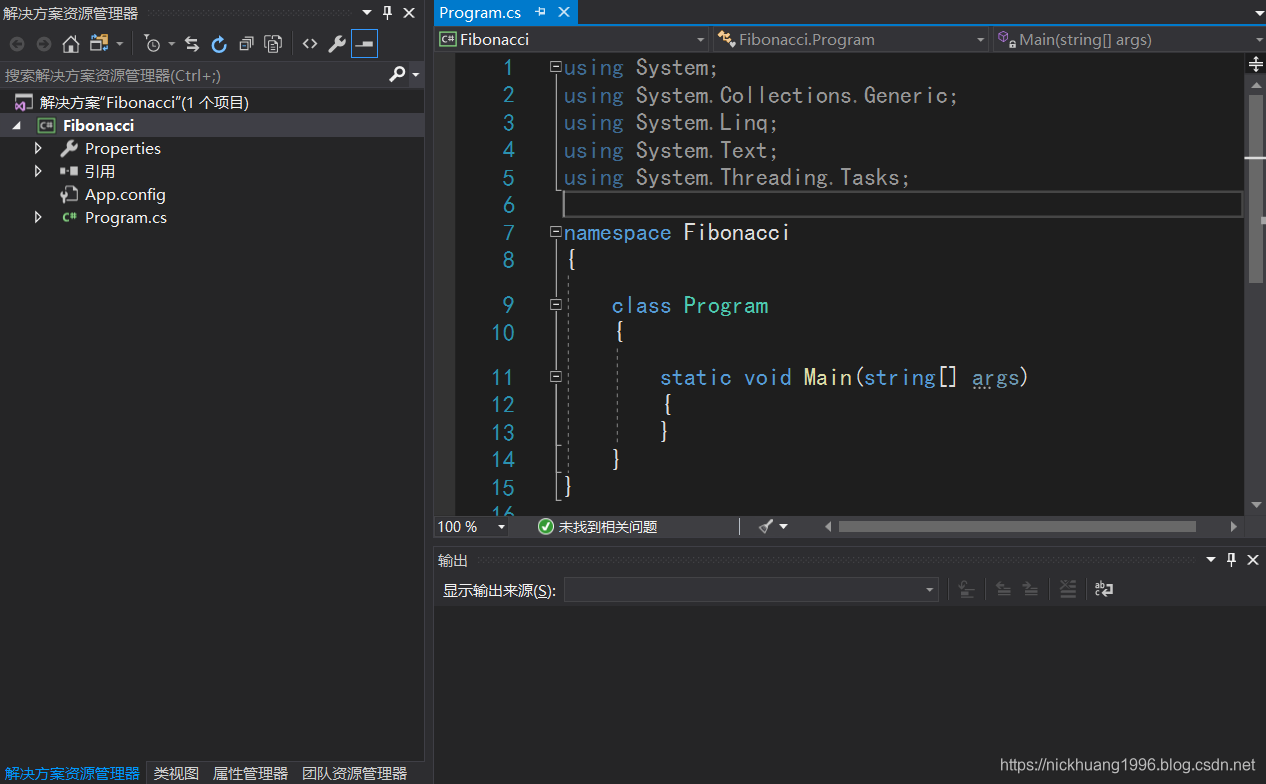Go back in Solution Explorer
Viewport: 1266px width, 784px height.
click(x=17, y=44)
